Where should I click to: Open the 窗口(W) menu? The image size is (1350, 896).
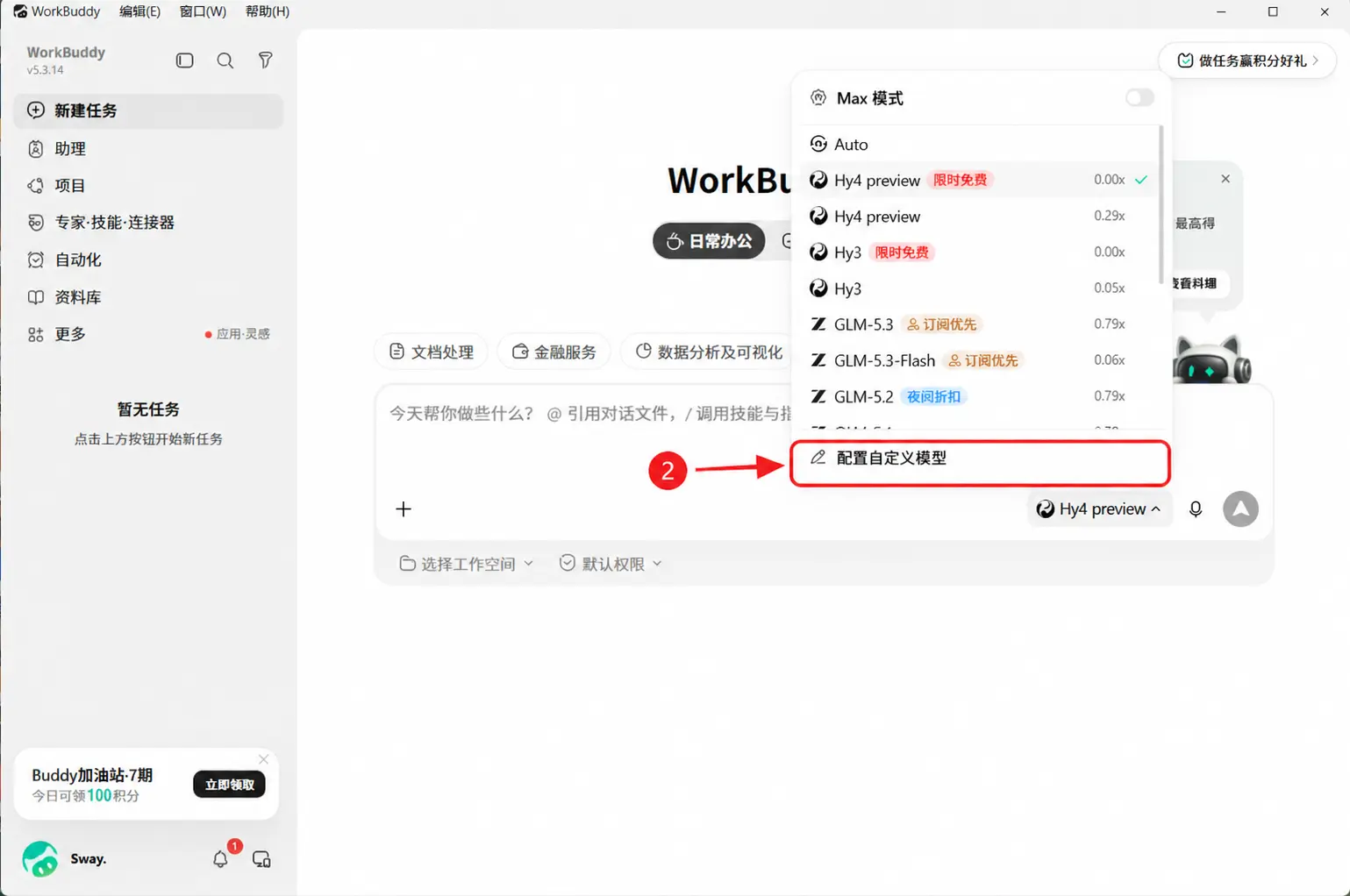click(203, 11)
